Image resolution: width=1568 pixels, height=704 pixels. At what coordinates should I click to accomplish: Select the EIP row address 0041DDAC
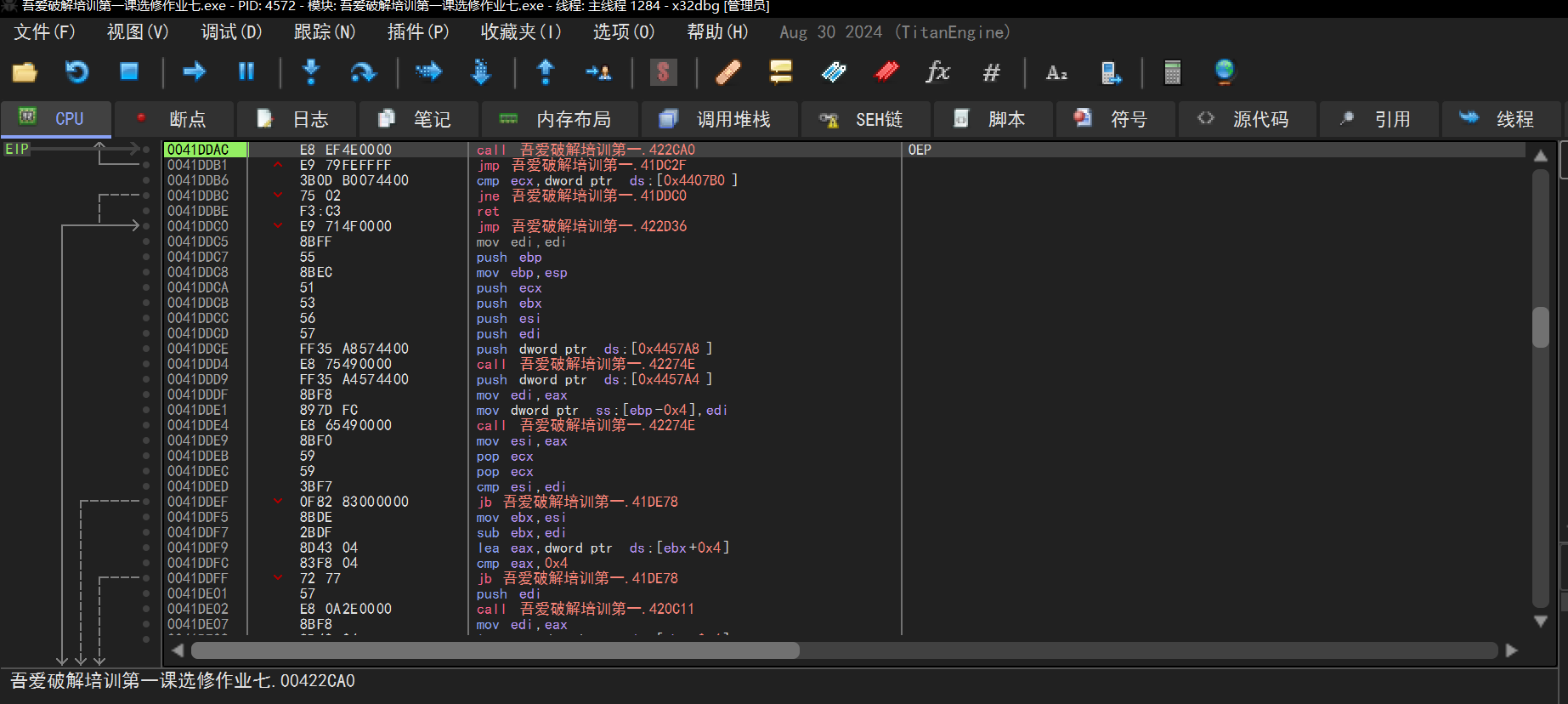(x=205, y=150)
